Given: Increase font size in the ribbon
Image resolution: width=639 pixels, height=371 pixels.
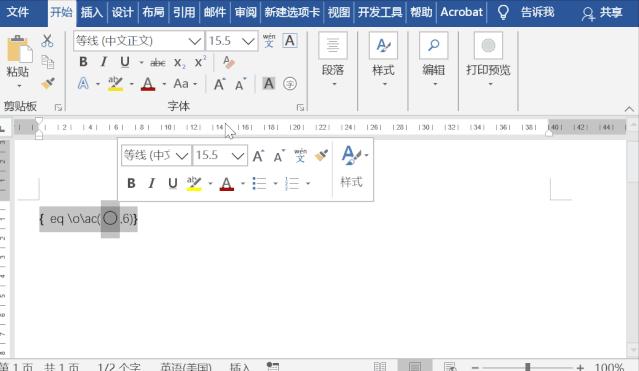Looking at the screenshot, I should [x=219, y=84].
